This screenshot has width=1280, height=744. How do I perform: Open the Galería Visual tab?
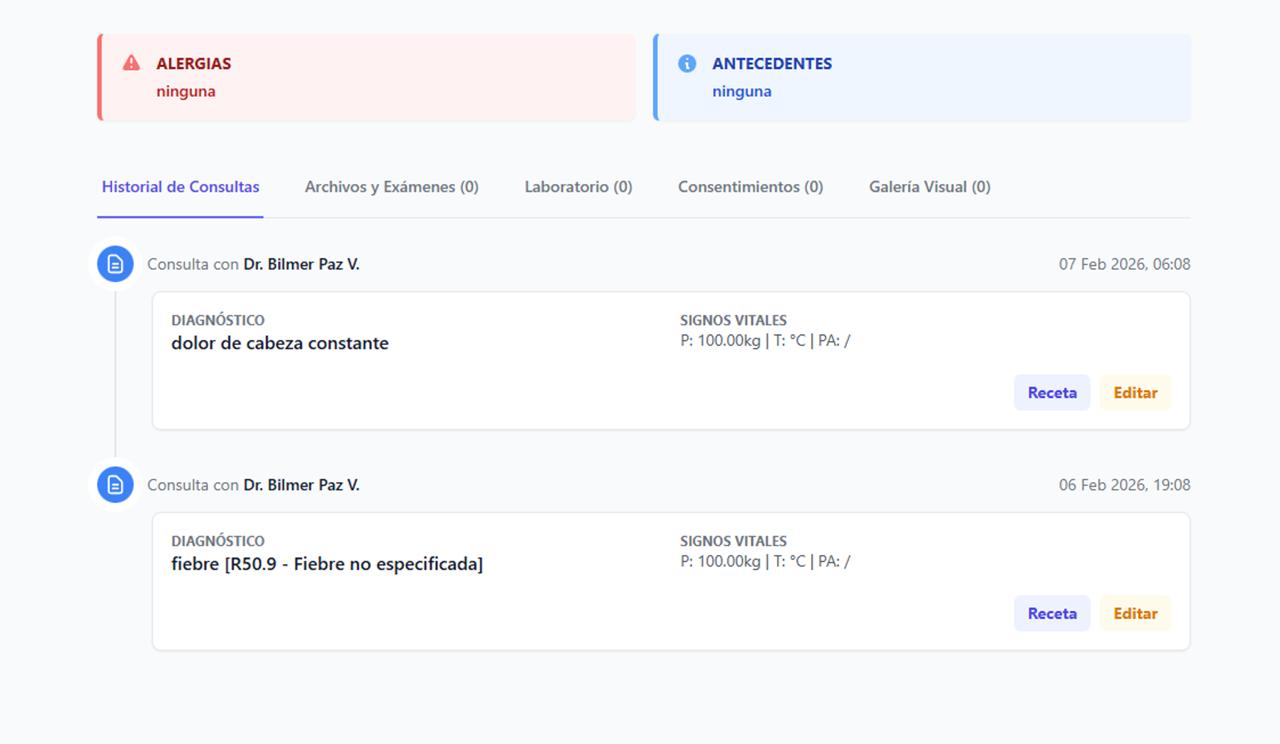coord(929,186)
